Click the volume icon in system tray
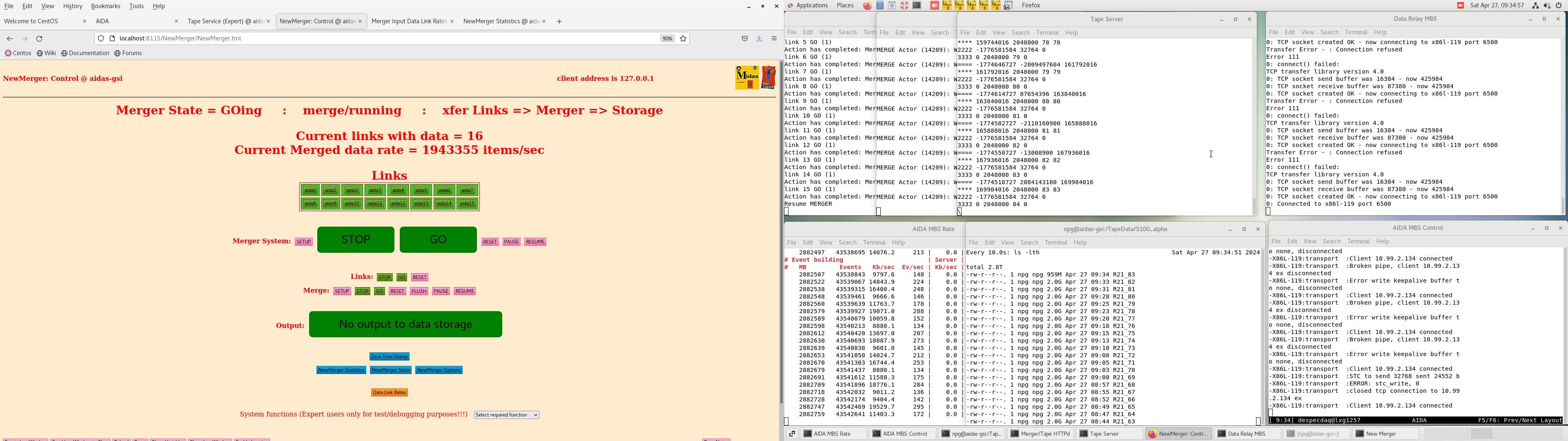 pos(1547,5)
